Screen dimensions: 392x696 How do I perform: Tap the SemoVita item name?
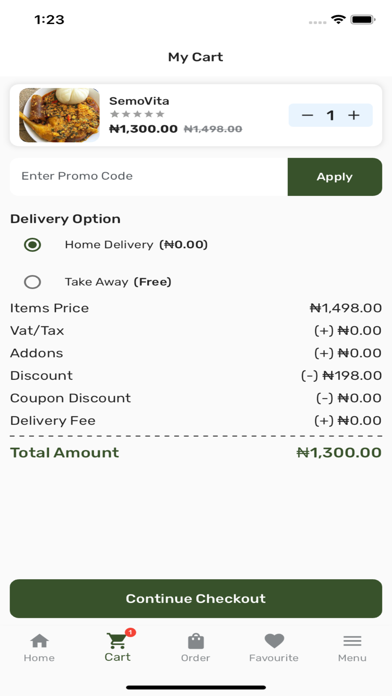tap(139, 101)
